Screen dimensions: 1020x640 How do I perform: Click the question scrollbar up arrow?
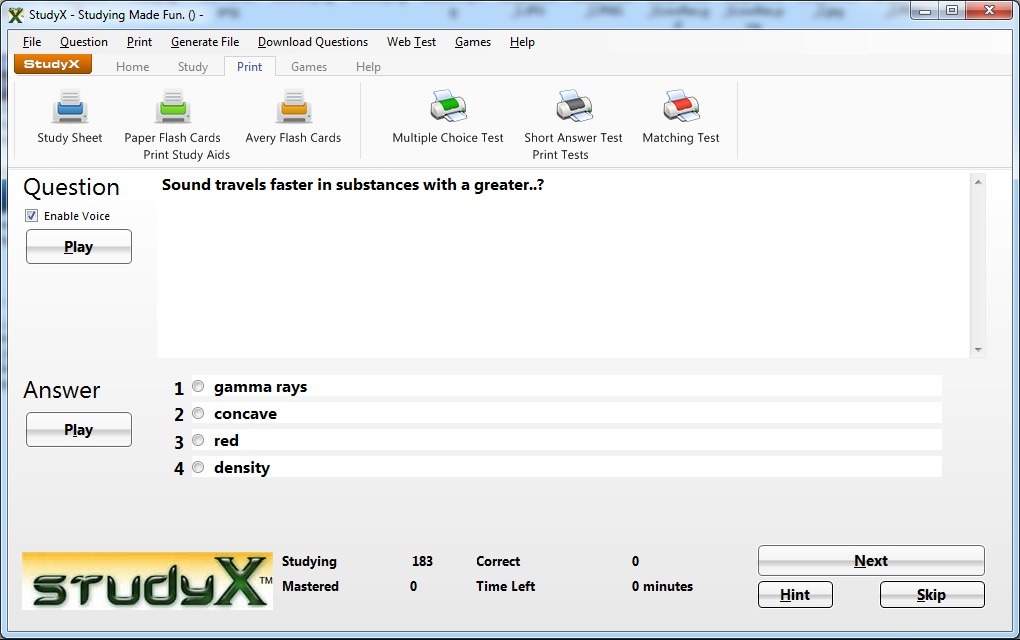[978, 182]
